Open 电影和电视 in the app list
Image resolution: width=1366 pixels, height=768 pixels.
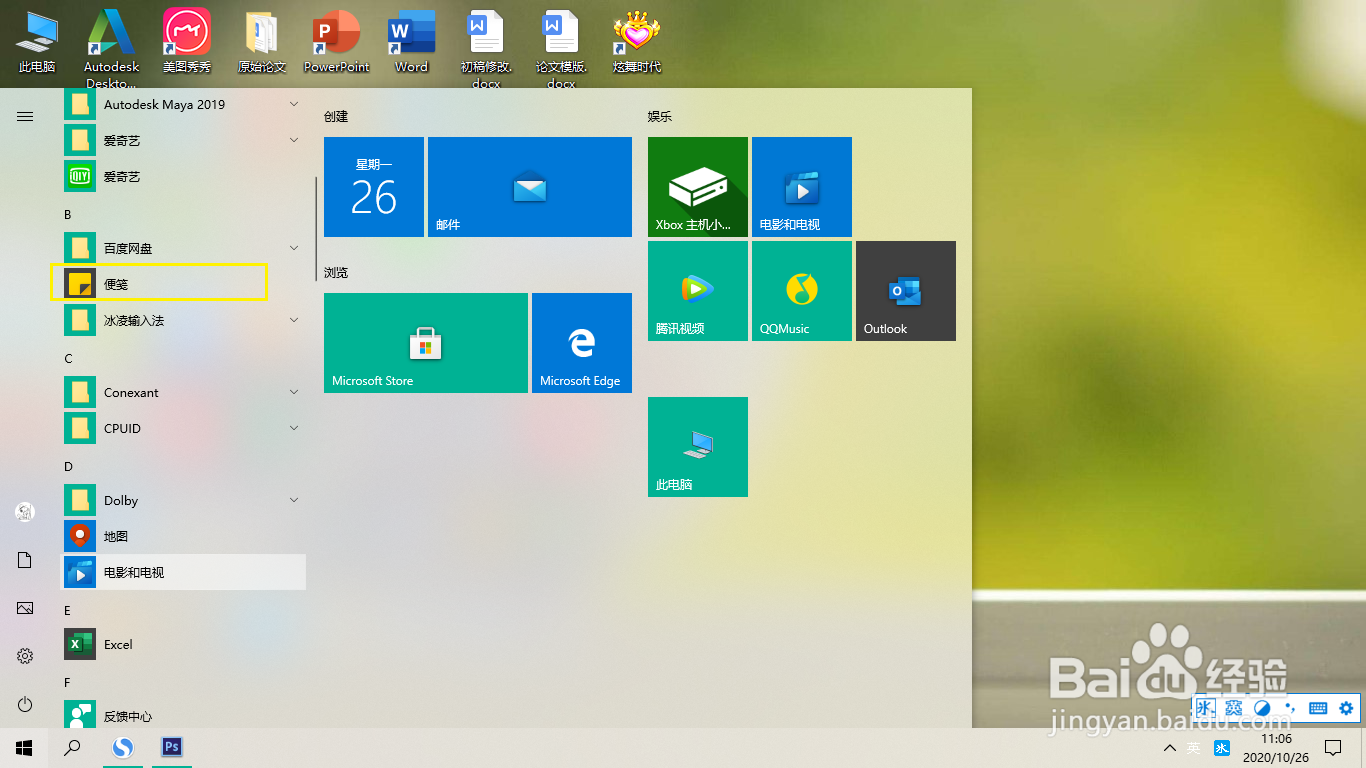pyautogui.click(x=184, y=572)
